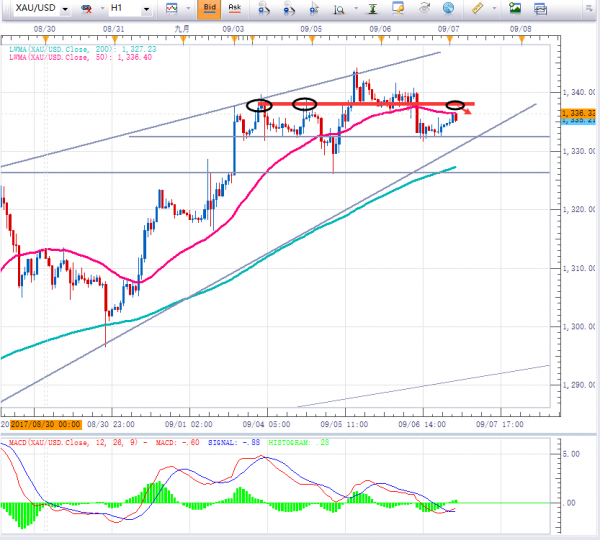600x540 pixels.
Task: Click the 1,290.00 price axis label
Action: point(579,385)
